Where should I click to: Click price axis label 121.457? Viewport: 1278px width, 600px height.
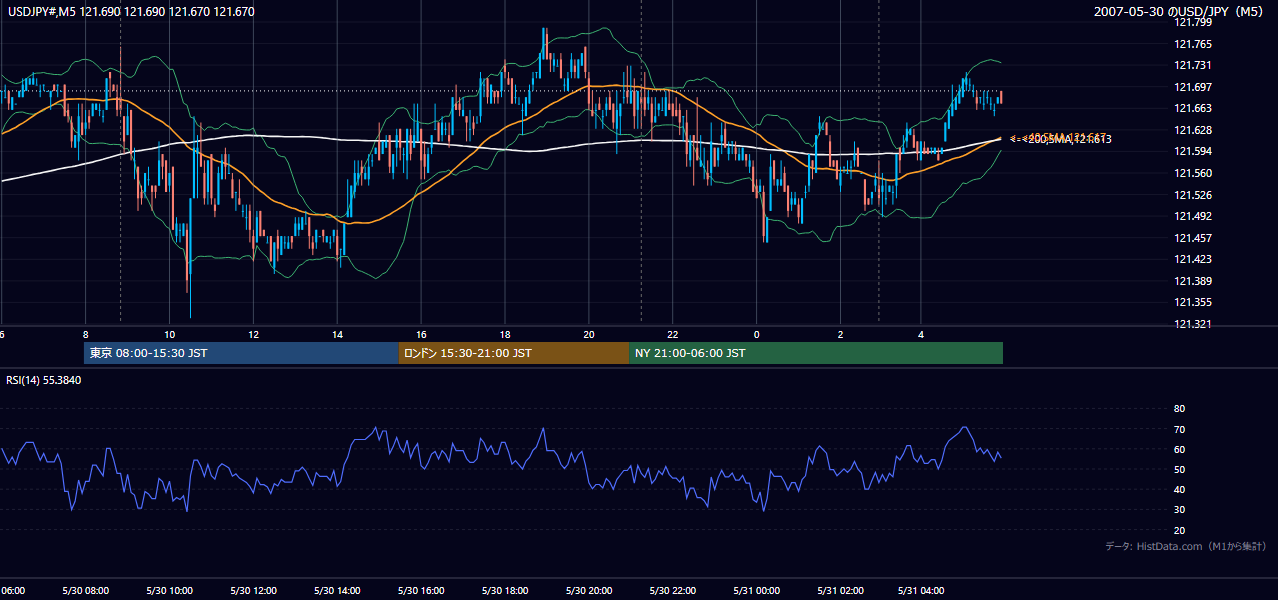click(1193, 238)
